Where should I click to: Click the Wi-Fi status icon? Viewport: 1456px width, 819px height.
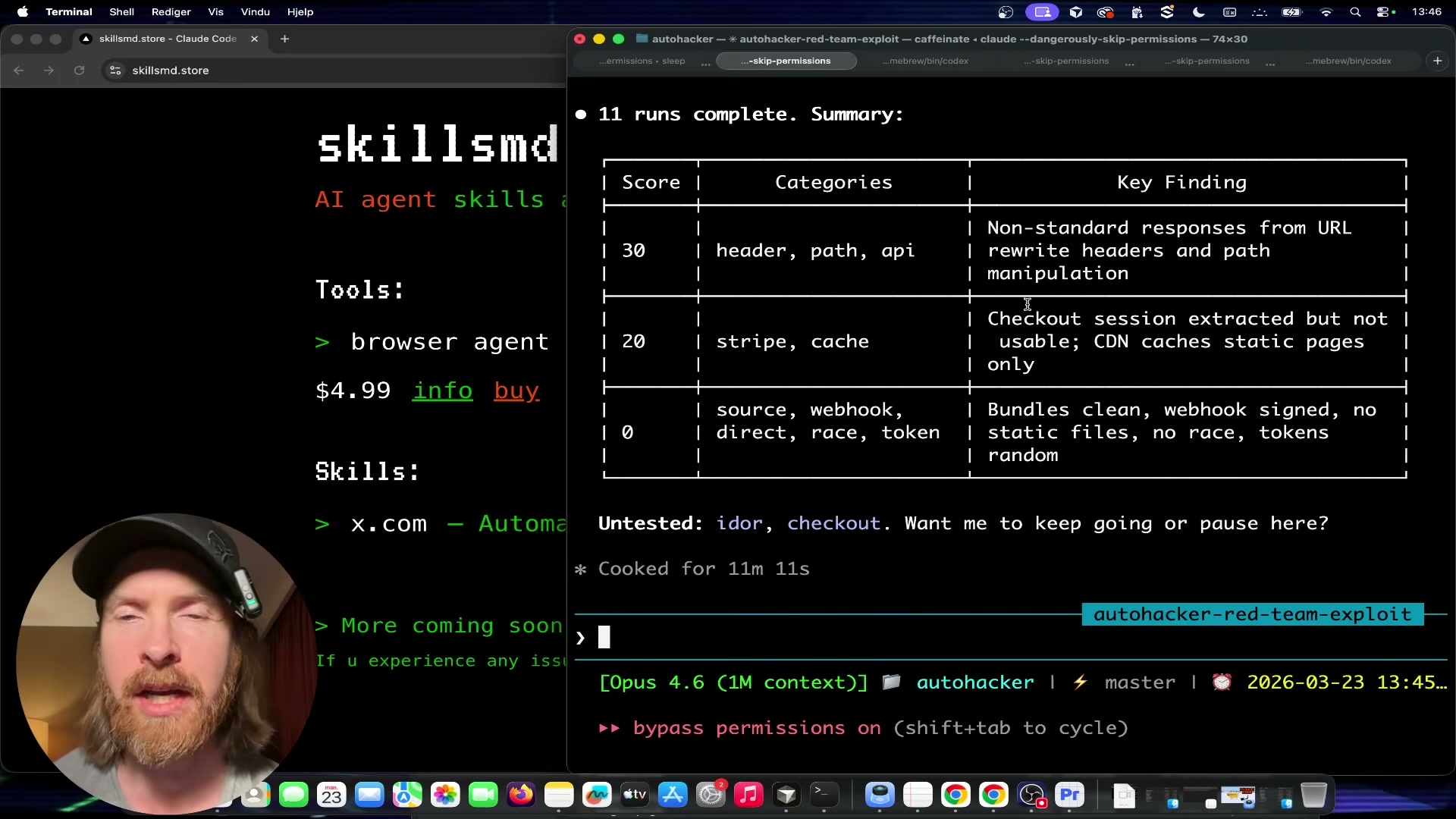[1326, 12]
